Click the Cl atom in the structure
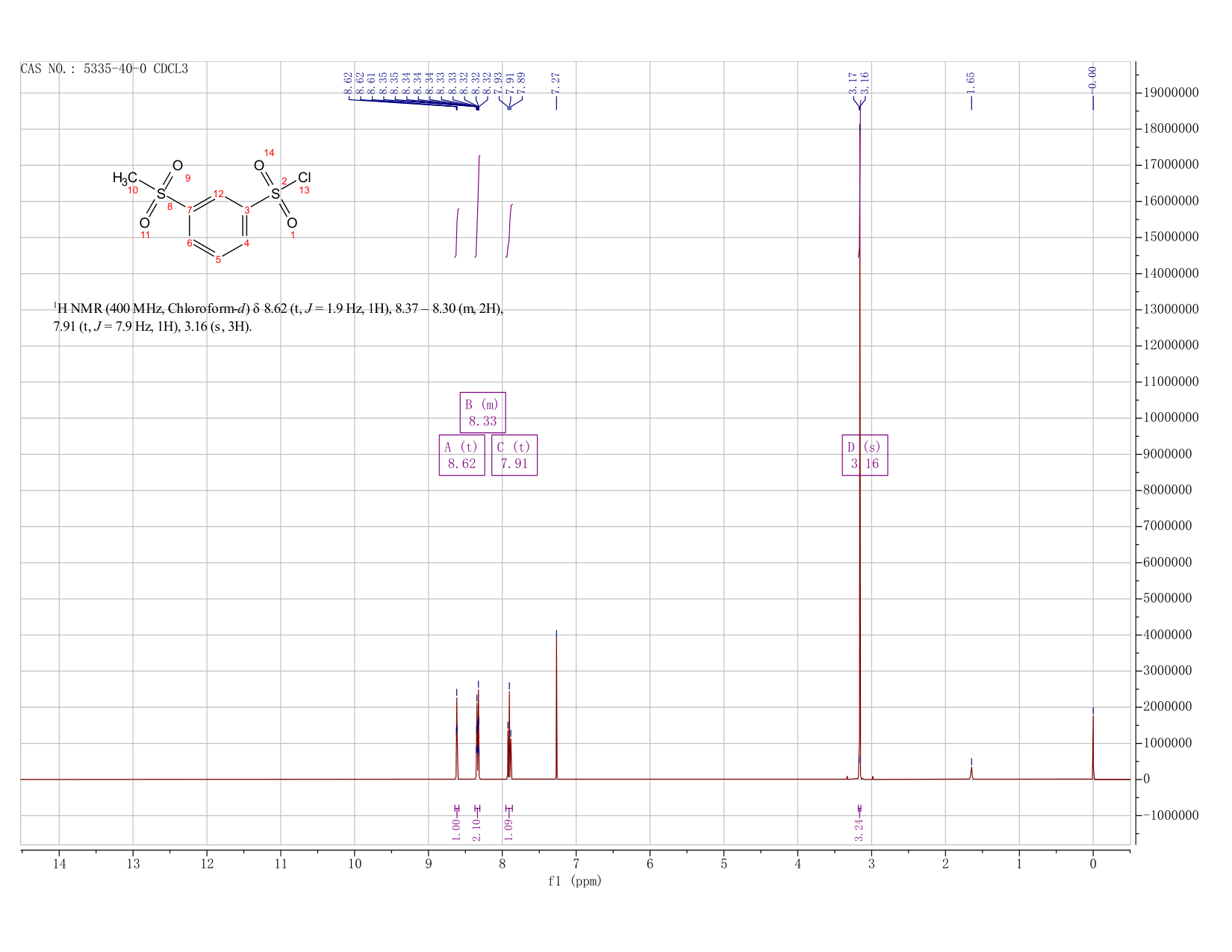The width and height of the screenshot is (1232, 952). (305, 178)
